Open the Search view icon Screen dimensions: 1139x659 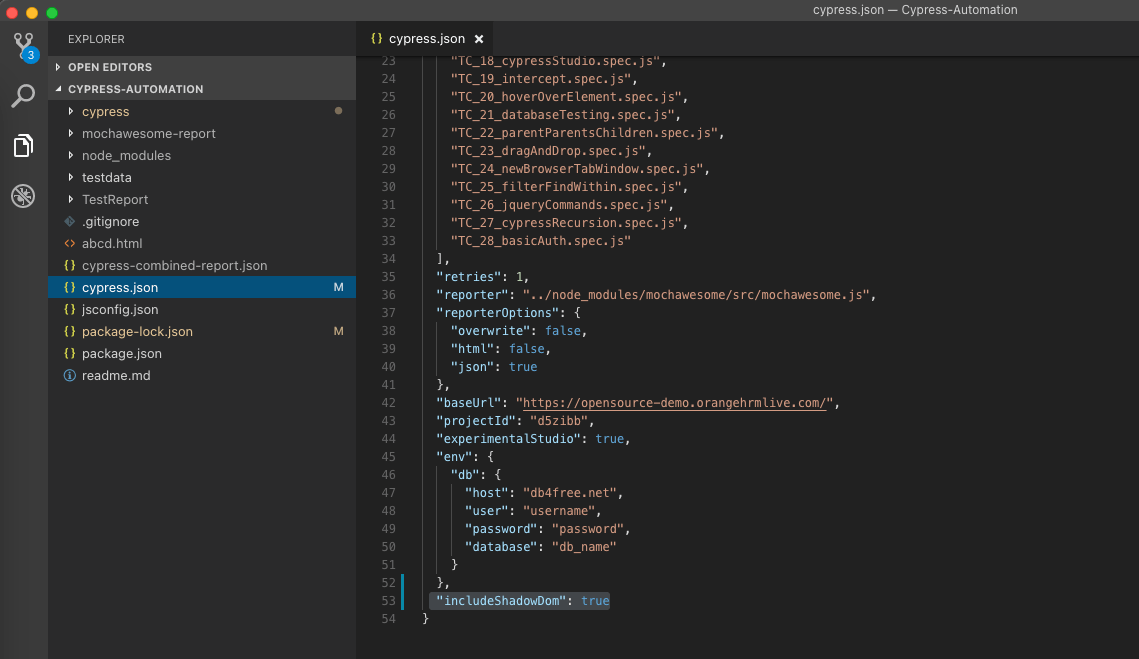(x=23, y=96)
